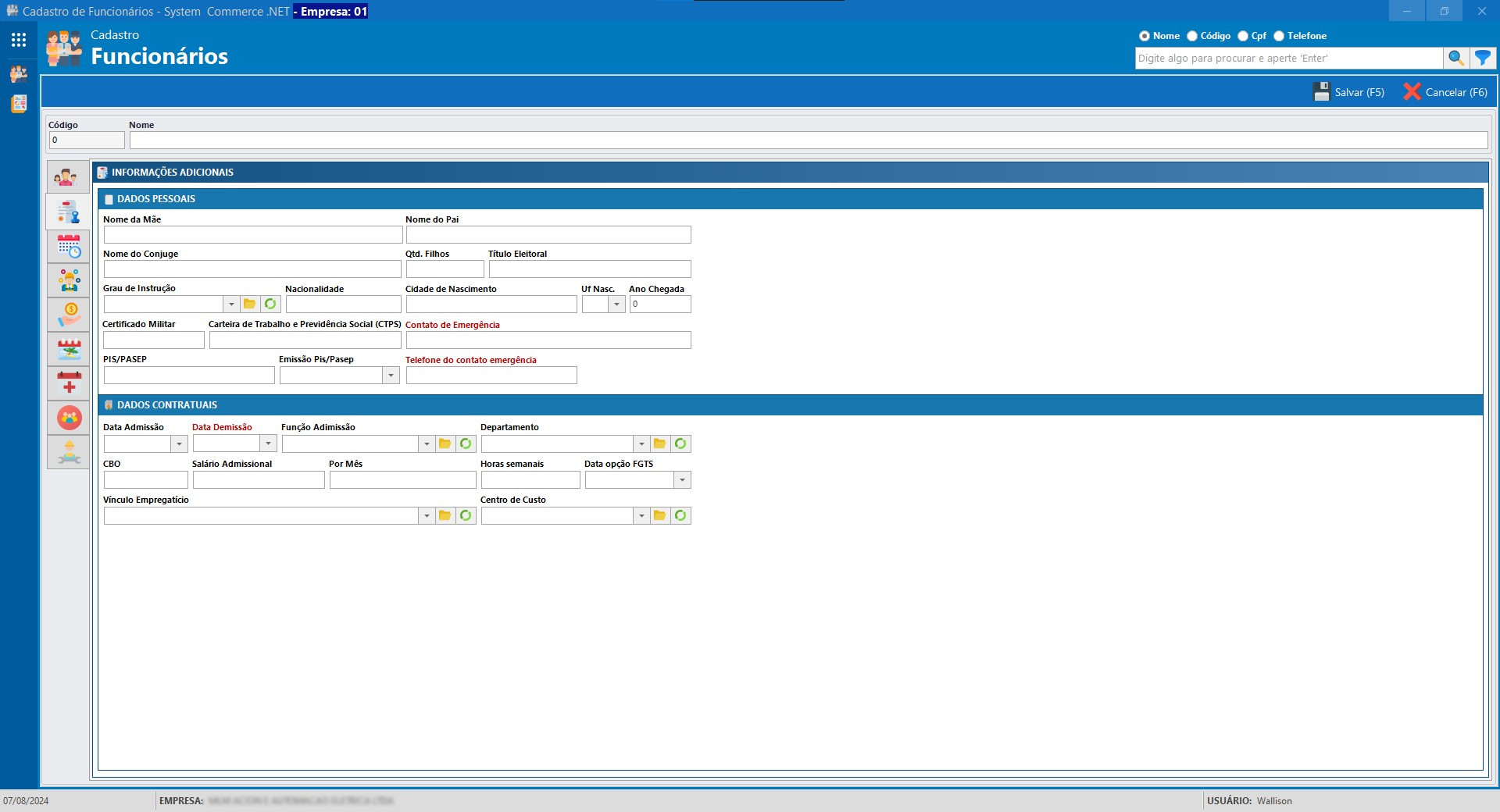The image size is (1500, 812).
Task: Open the Data Admissão date dropdown
Action: click(179, 443)
